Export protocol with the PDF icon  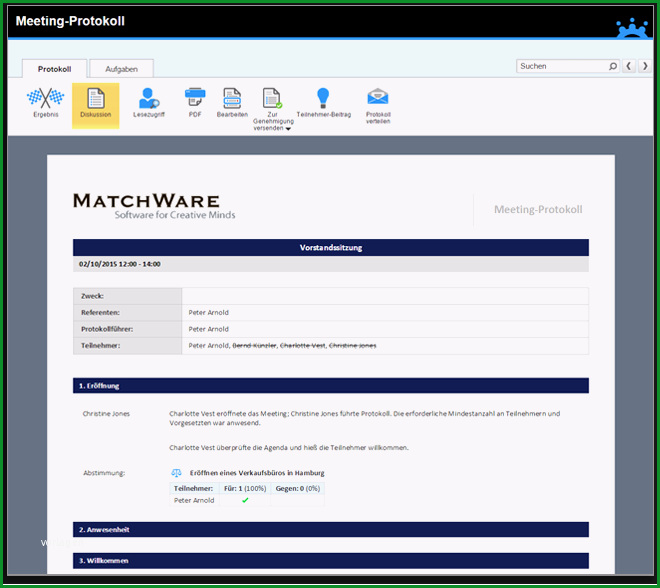(195, 97)
